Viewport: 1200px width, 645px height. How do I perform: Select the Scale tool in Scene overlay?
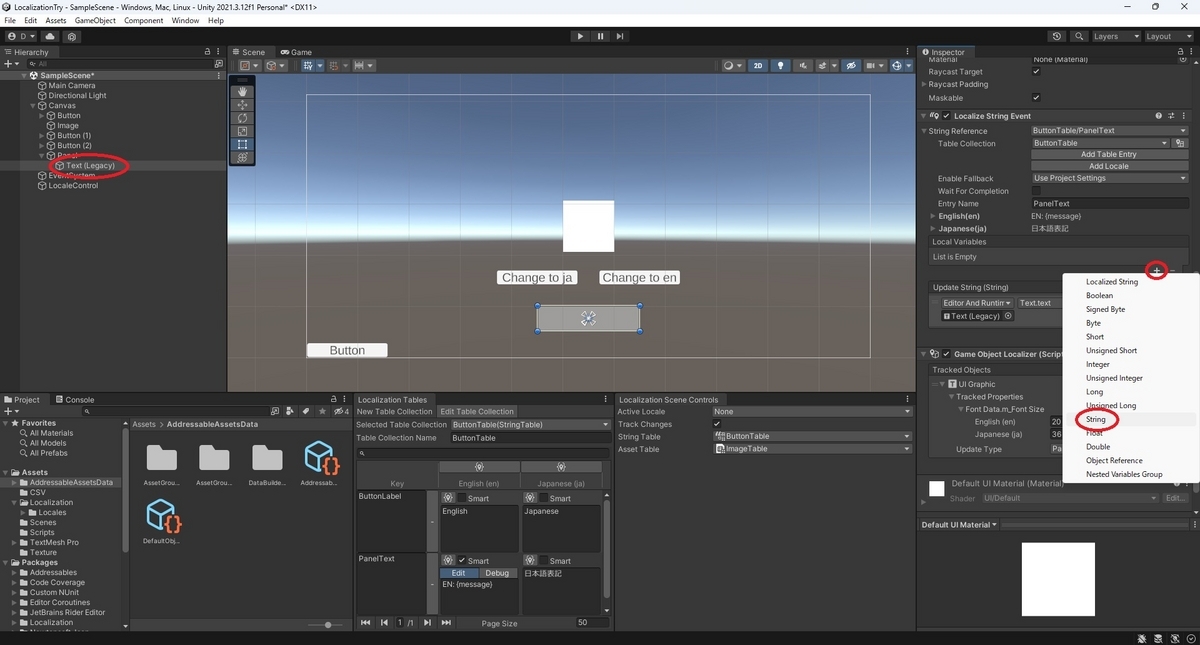241,131
